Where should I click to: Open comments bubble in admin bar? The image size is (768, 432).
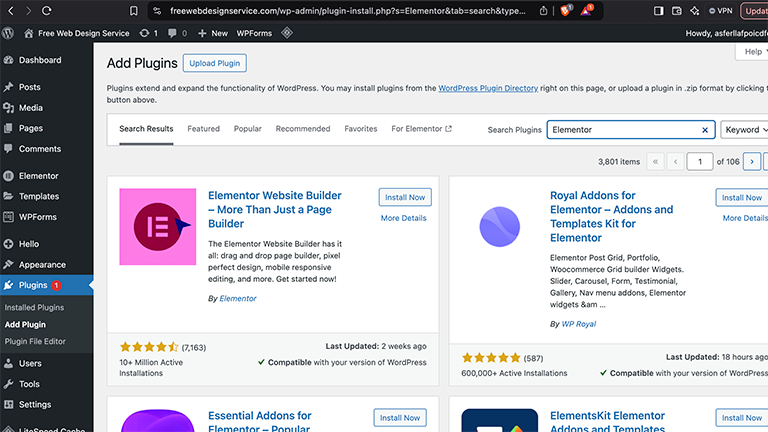coord(177,33)
